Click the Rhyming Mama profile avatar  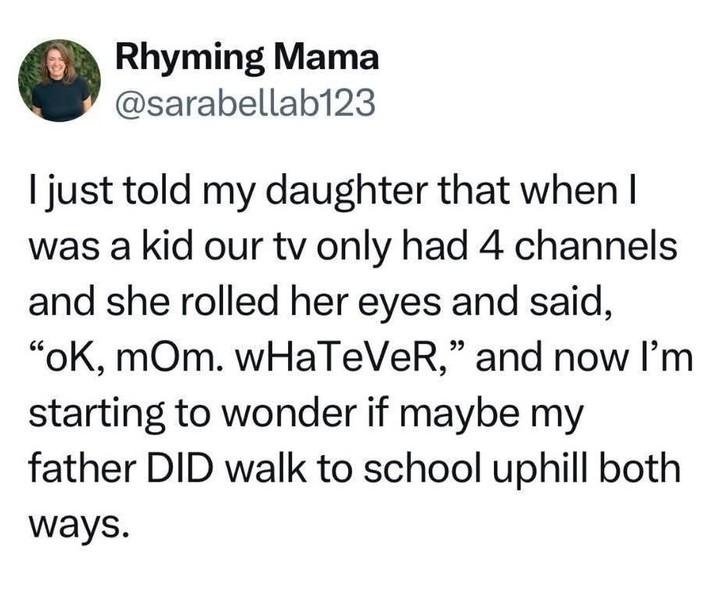(x=62, y=80)
